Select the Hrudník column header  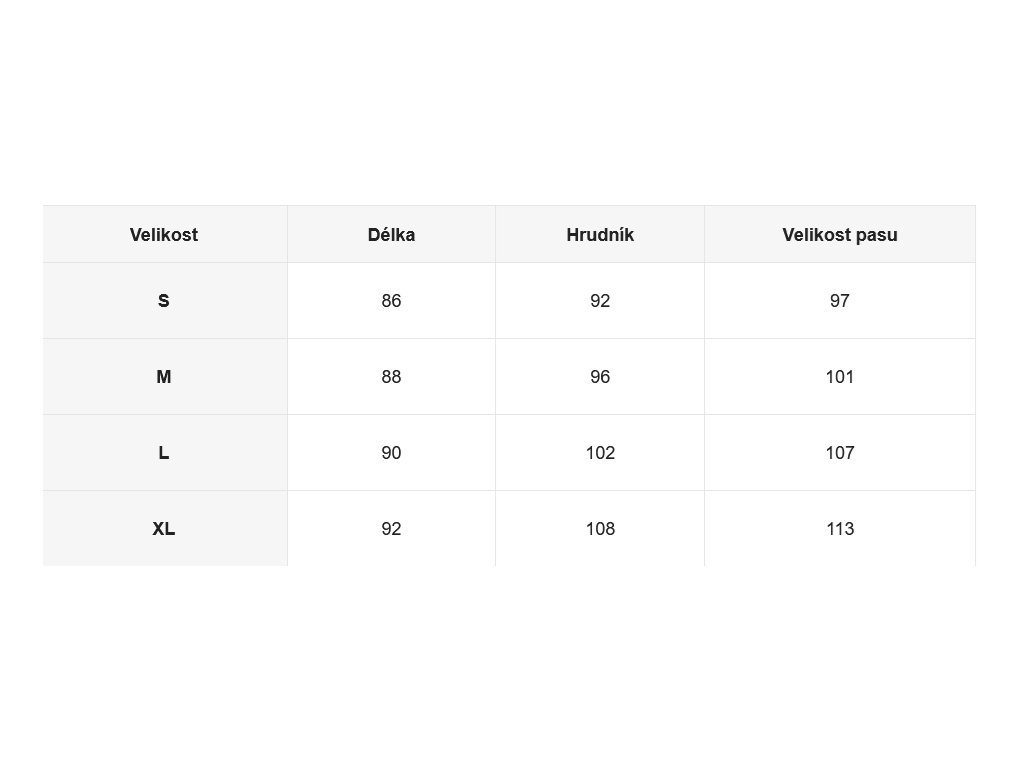point(600,235)
